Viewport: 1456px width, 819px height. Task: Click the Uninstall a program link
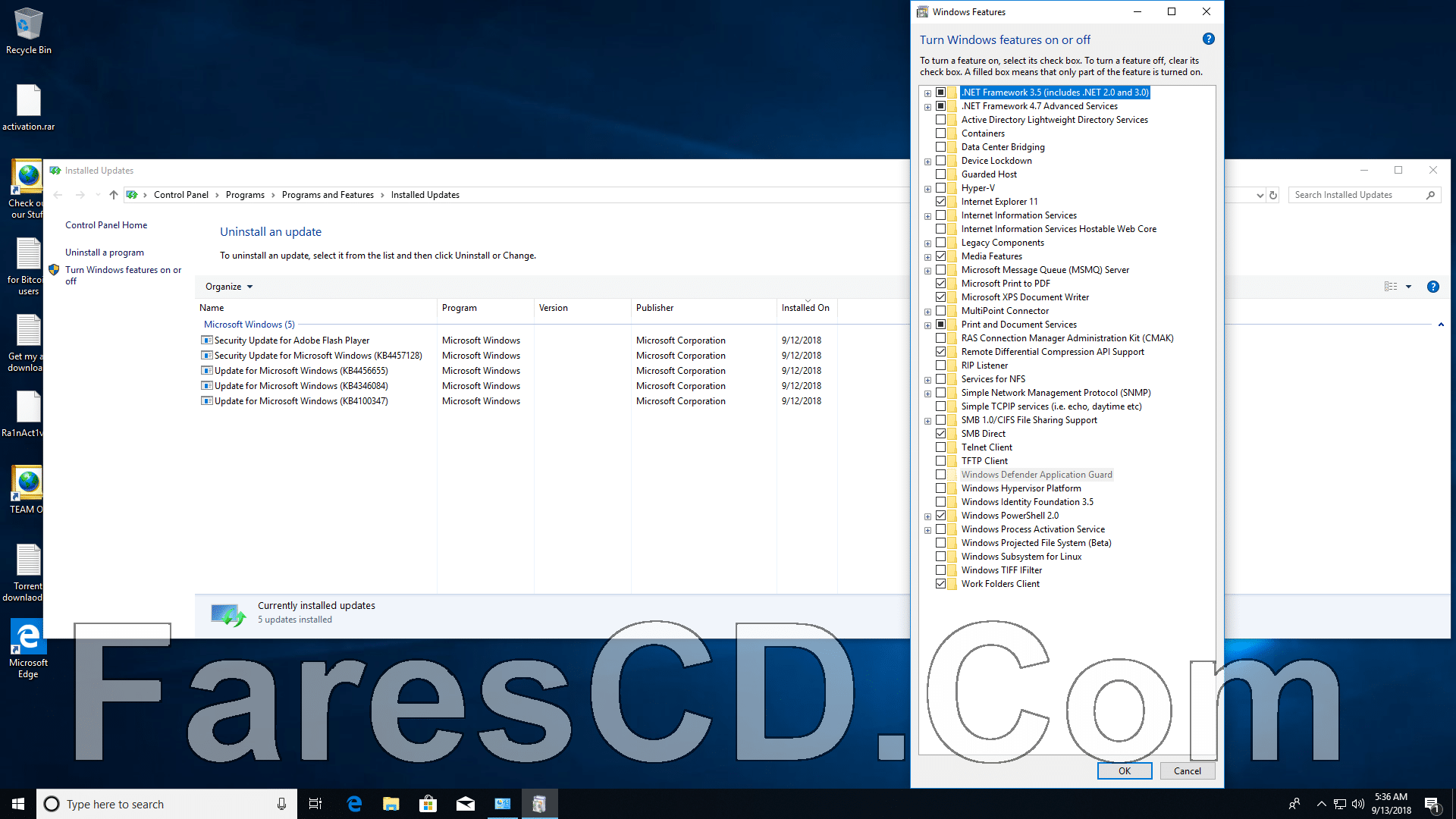tap(105, 253)
